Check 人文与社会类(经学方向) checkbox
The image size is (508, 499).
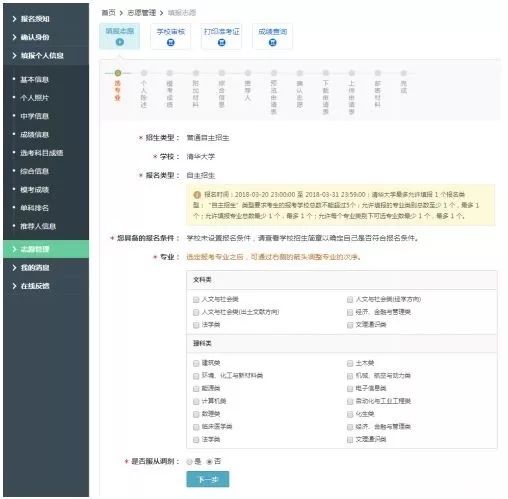click(350, 300)
